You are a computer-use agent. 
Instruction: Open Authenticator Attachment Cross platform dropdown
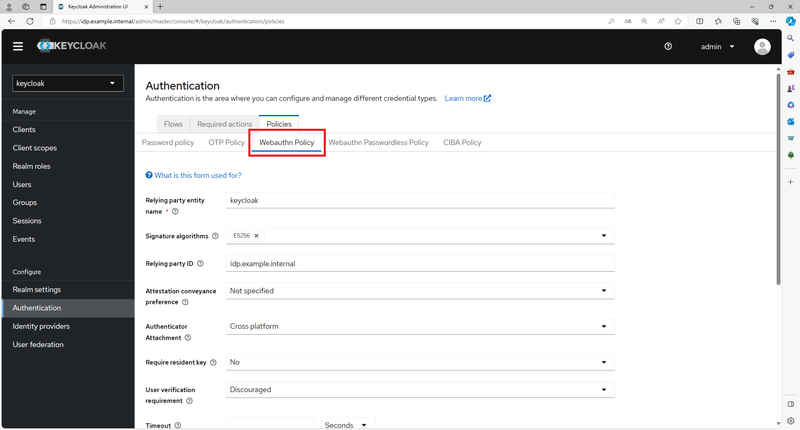[420, 326]
